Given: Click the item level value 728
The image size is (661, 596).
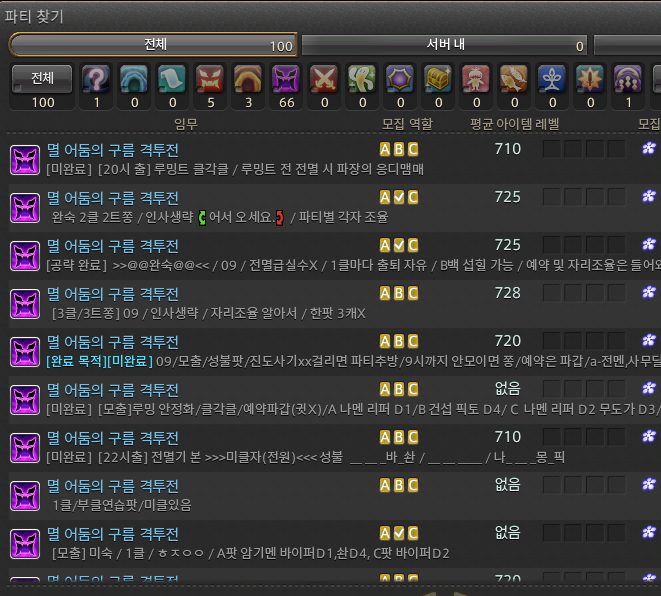Looking at the screenshot, I should 508,293.
